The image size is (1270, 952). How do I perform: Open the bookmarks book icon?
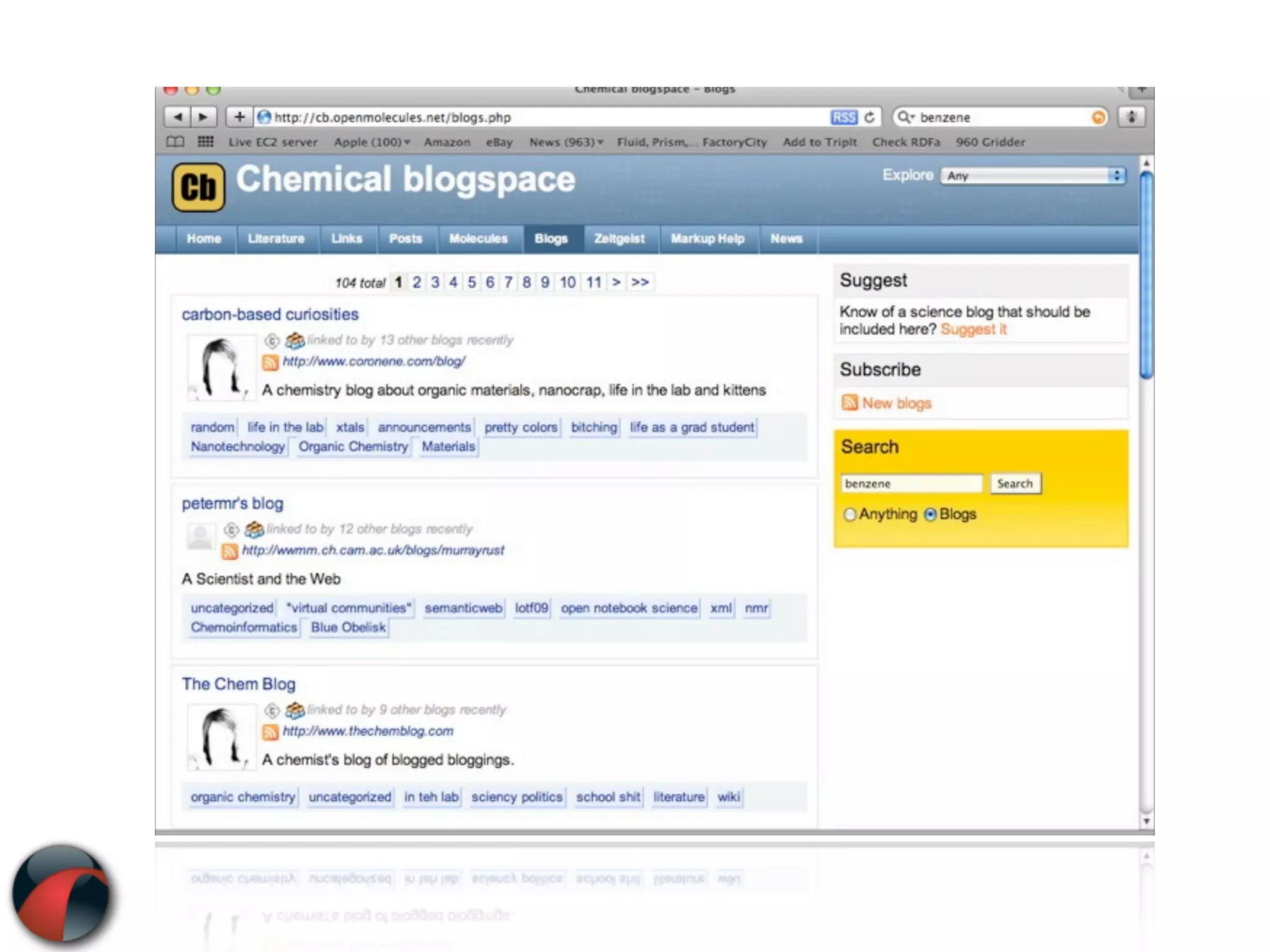(x=175, y=142)
